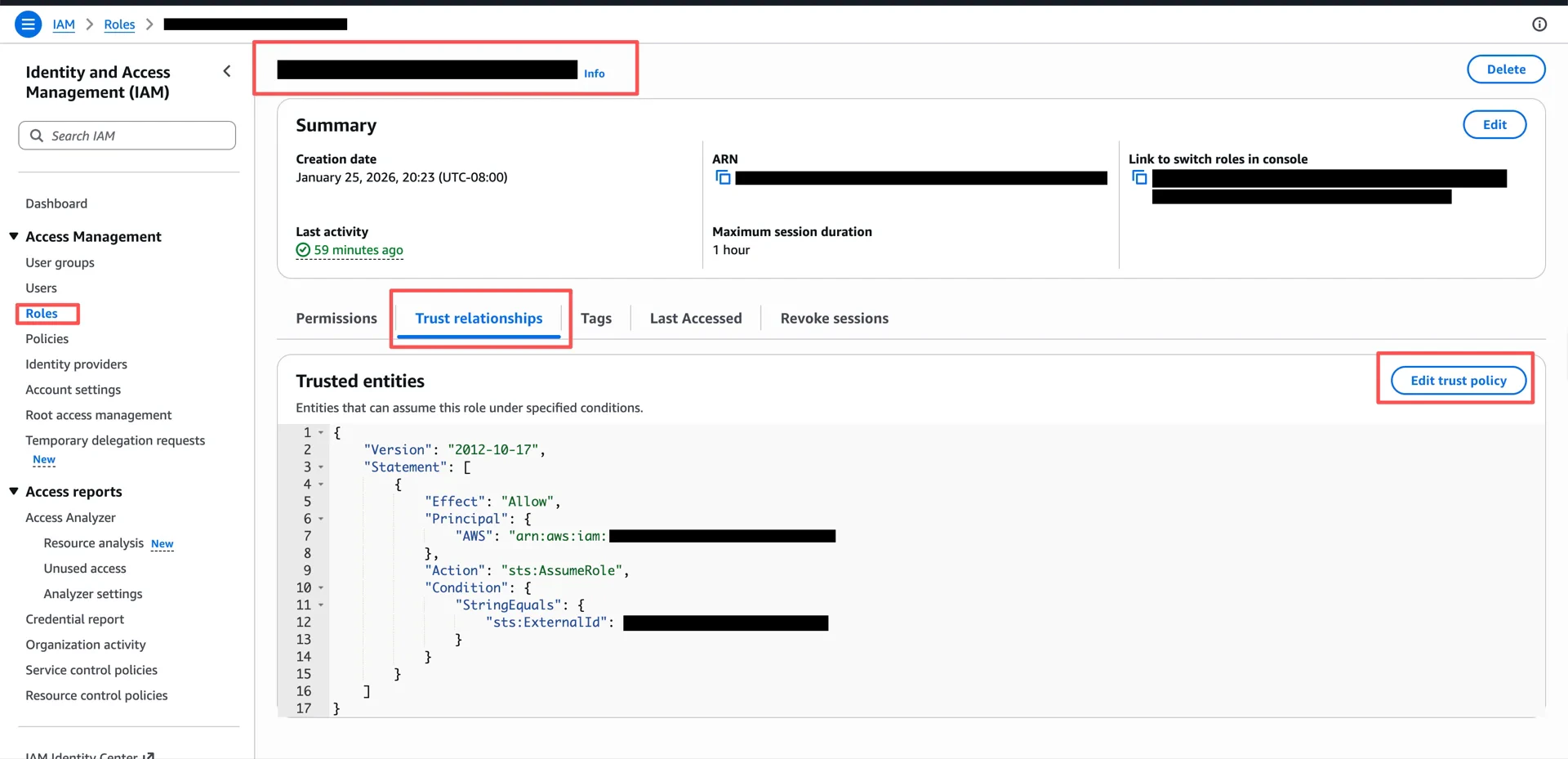Open Resource analysis in the sidebar
The width and height of the screenshot is (1568, 759).
pyautogui.click(x=93, y=543)
